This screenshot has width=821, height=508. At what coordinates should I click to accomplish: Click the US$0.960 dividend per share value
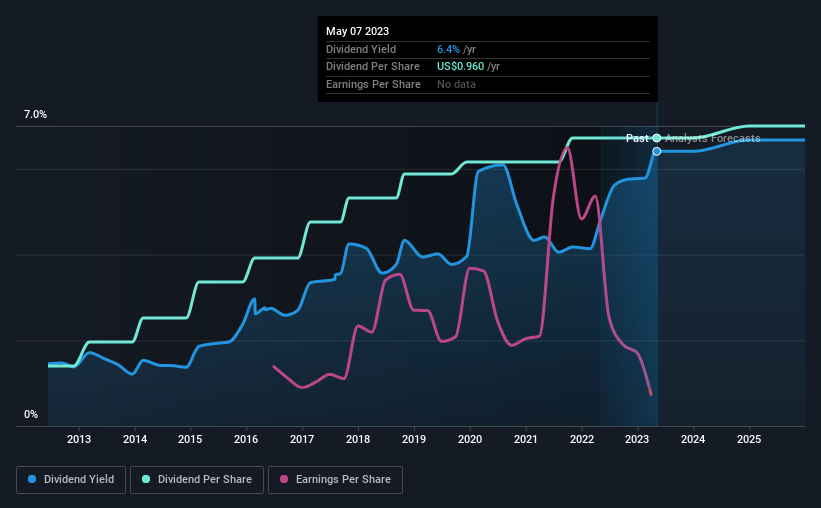tap(461, 67)
